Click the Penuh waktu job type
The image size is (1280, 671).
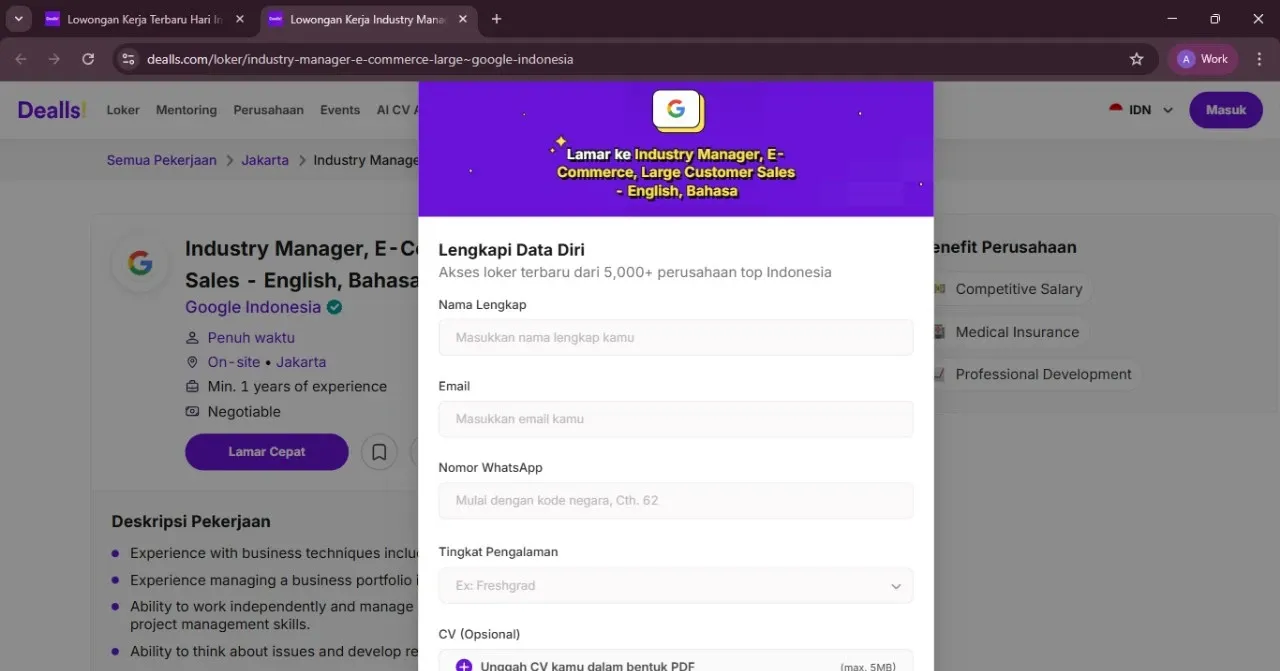tap(251, 338)
